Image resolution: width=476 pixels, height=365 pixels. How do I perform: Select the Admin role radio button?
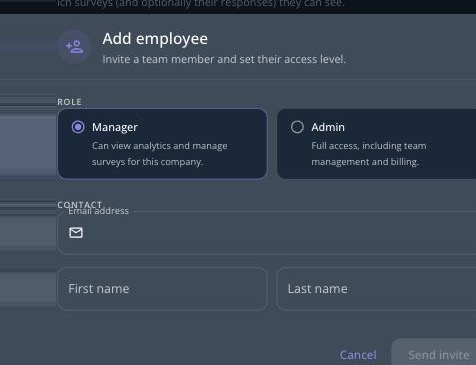pyautogui.click(x=297, y=127)
